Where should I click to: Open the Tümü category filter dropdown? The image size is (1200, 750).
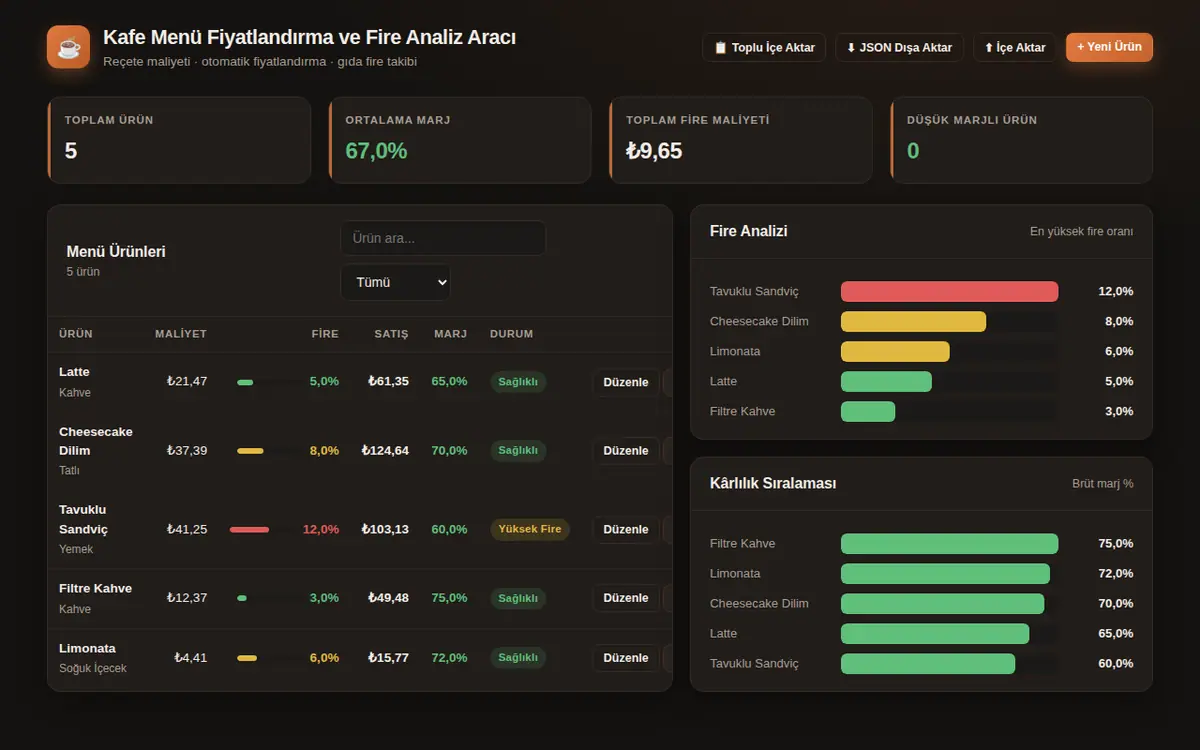pos(395,282)
